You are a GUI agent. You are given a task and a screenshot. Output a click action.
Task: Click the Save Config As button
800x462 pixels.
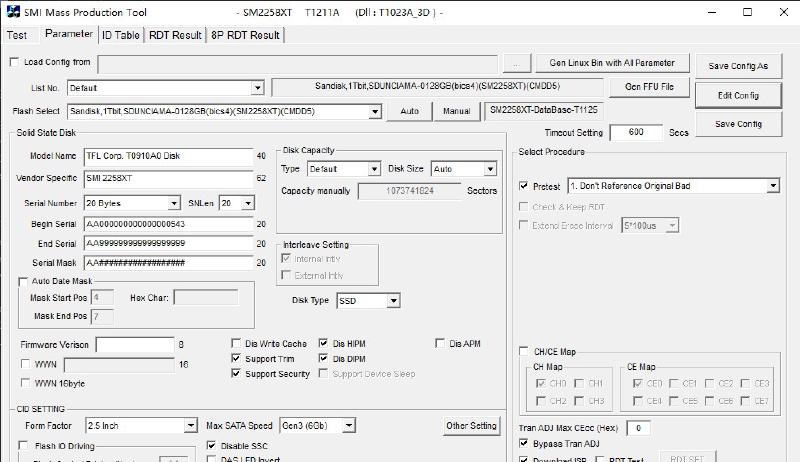738,66
